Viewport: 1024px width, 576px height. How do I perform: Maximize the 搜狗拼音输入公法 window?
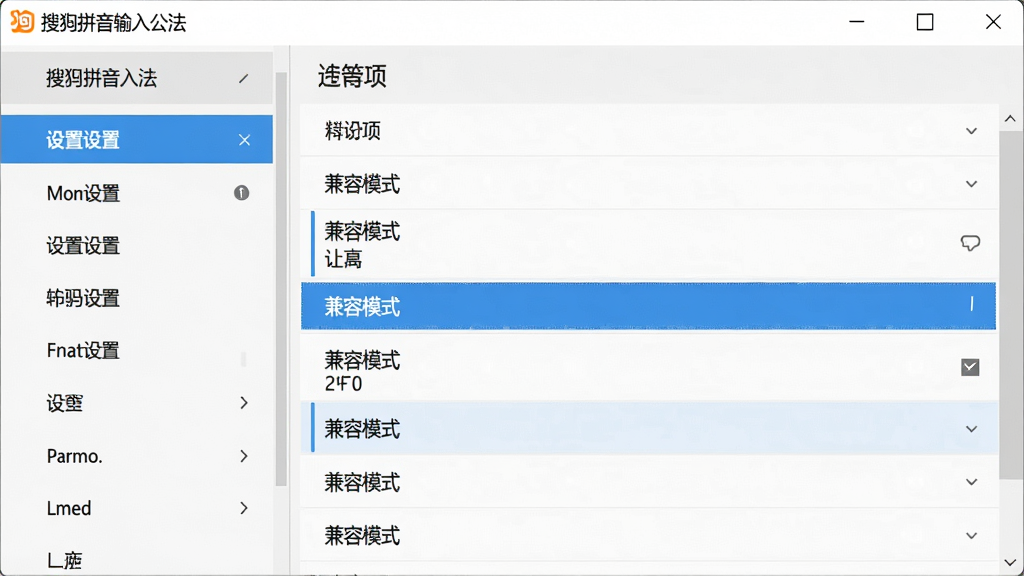tap(925, 22)
